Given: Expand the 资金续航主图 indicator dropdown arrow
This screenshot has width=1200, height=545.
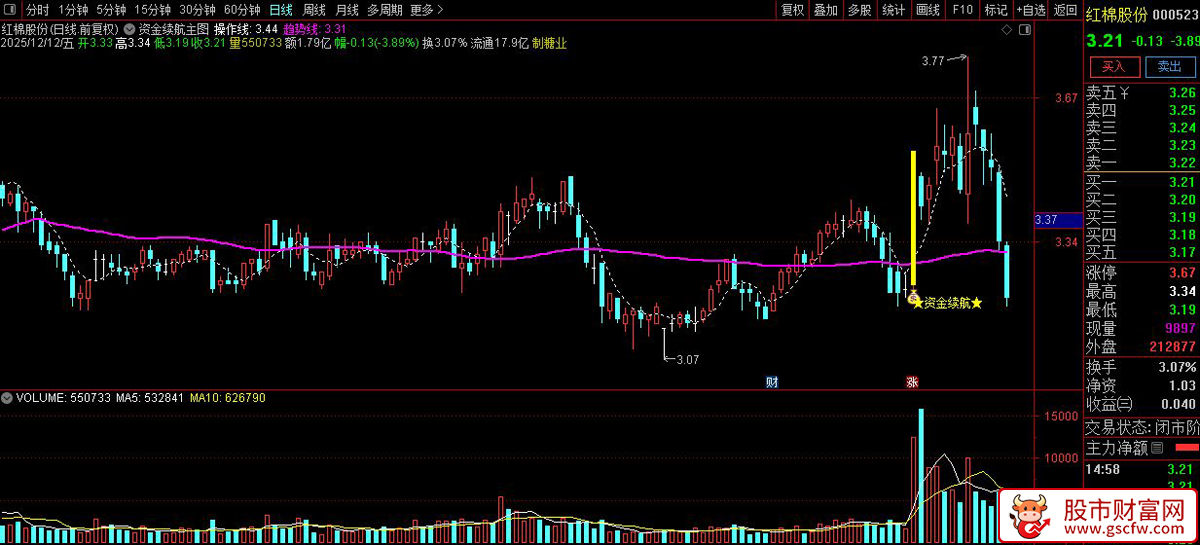Looking at the screenshot, I should pos(130,29).
